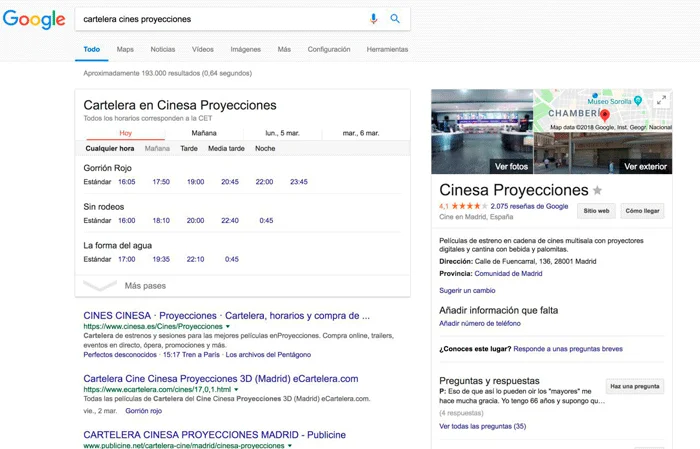Select Gorrión Rojo 17:50 showtime
Viewport: 700px width, 449px height.
161,182
